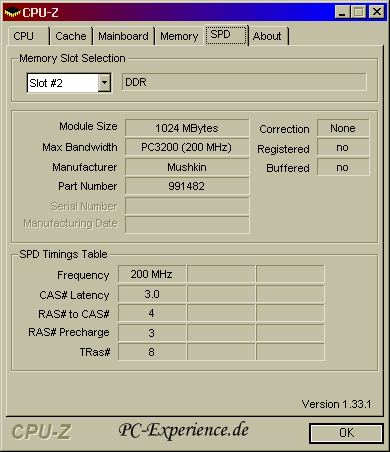Click the Mushkin manufacturer value
Screen dimensions: 390x452
click(x=187, y=167)
